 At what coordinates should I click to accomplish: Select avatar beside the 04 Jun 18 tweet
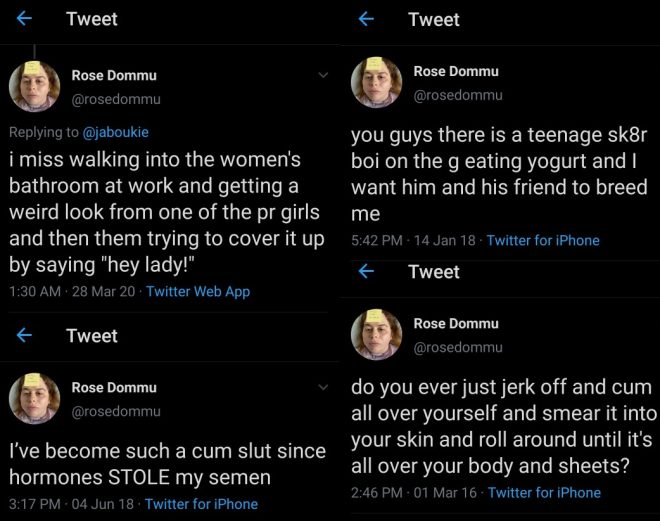point(35,398)
